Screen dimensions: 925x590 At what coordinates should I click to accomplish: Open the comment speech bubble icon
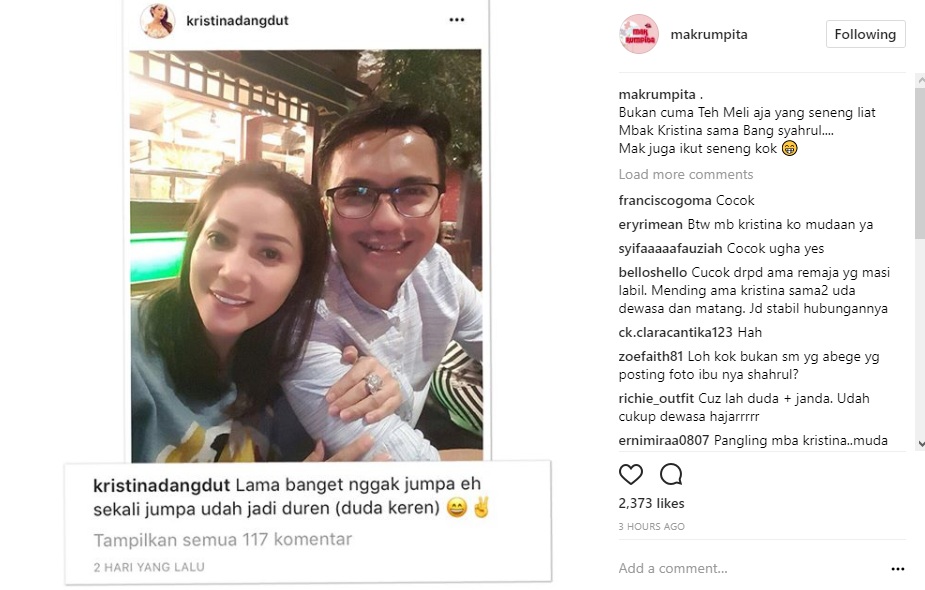tap(671, 474)
